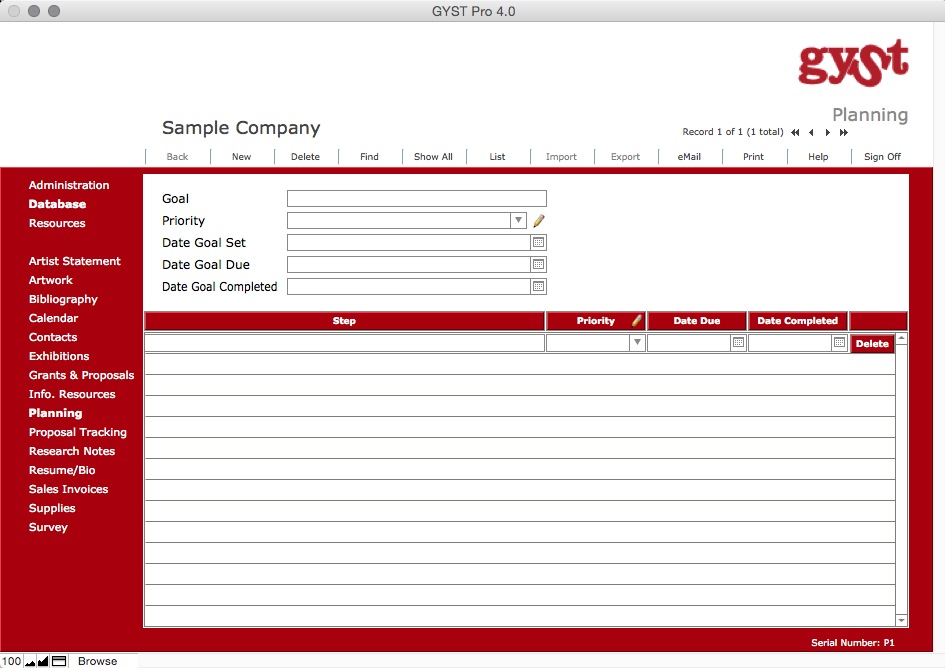Screen dimensions: 945x668
Task: Click the Date Goal Set field
Action: 409,242
